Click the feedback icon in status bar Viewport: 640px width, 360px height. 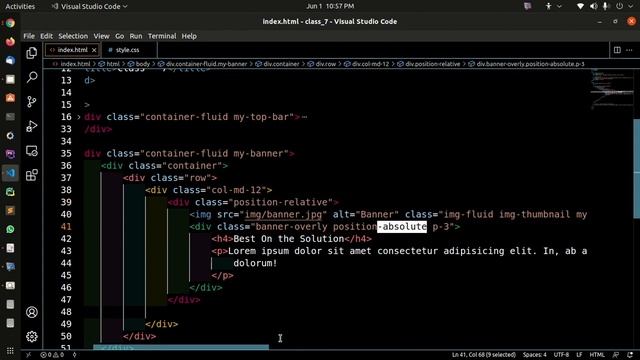coord(616,355)
